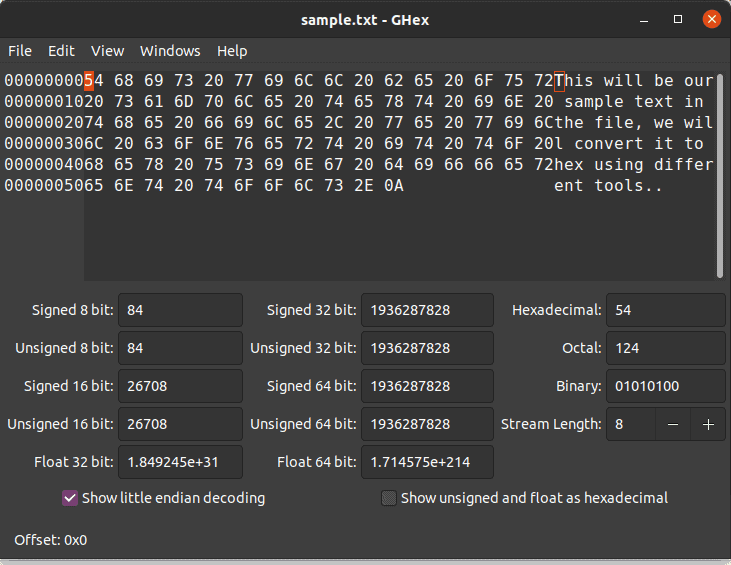Increase stream length with plus button
731x565 pixels.
tap(708, 424)
